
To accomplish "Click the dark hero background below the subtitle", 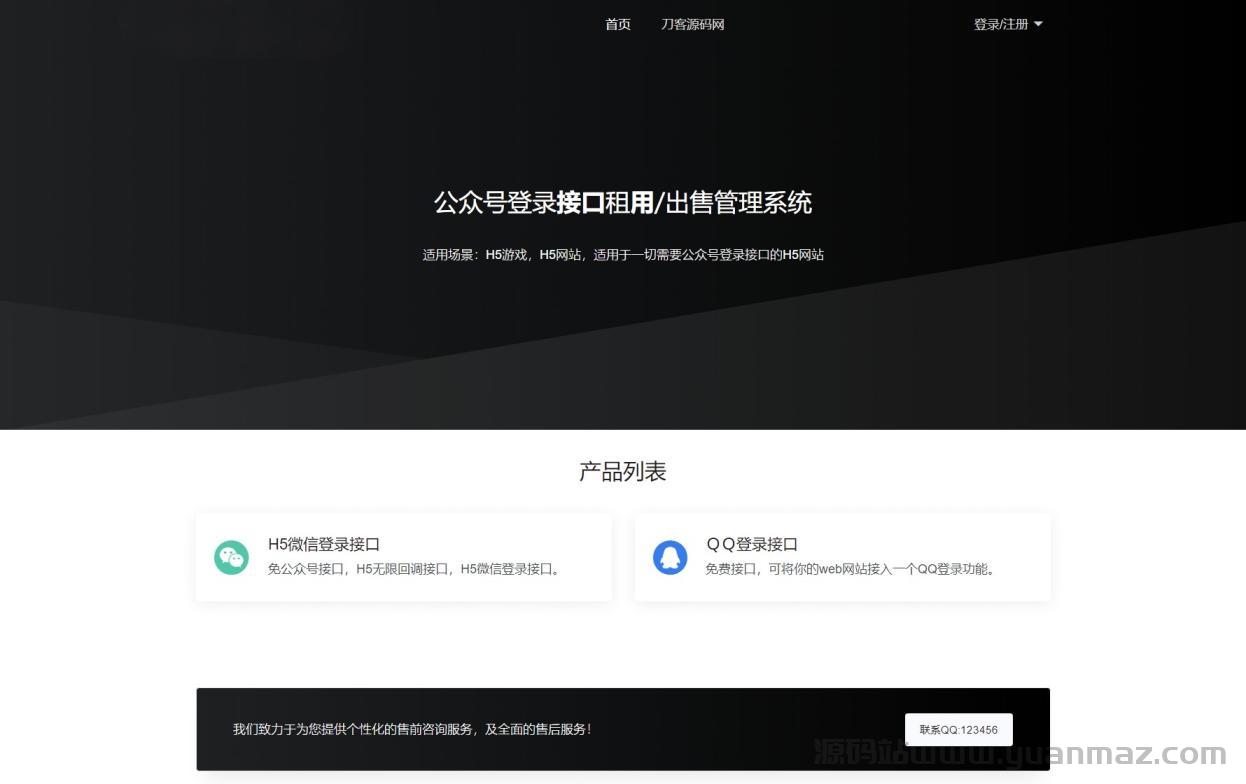I will tap(622, 340).
